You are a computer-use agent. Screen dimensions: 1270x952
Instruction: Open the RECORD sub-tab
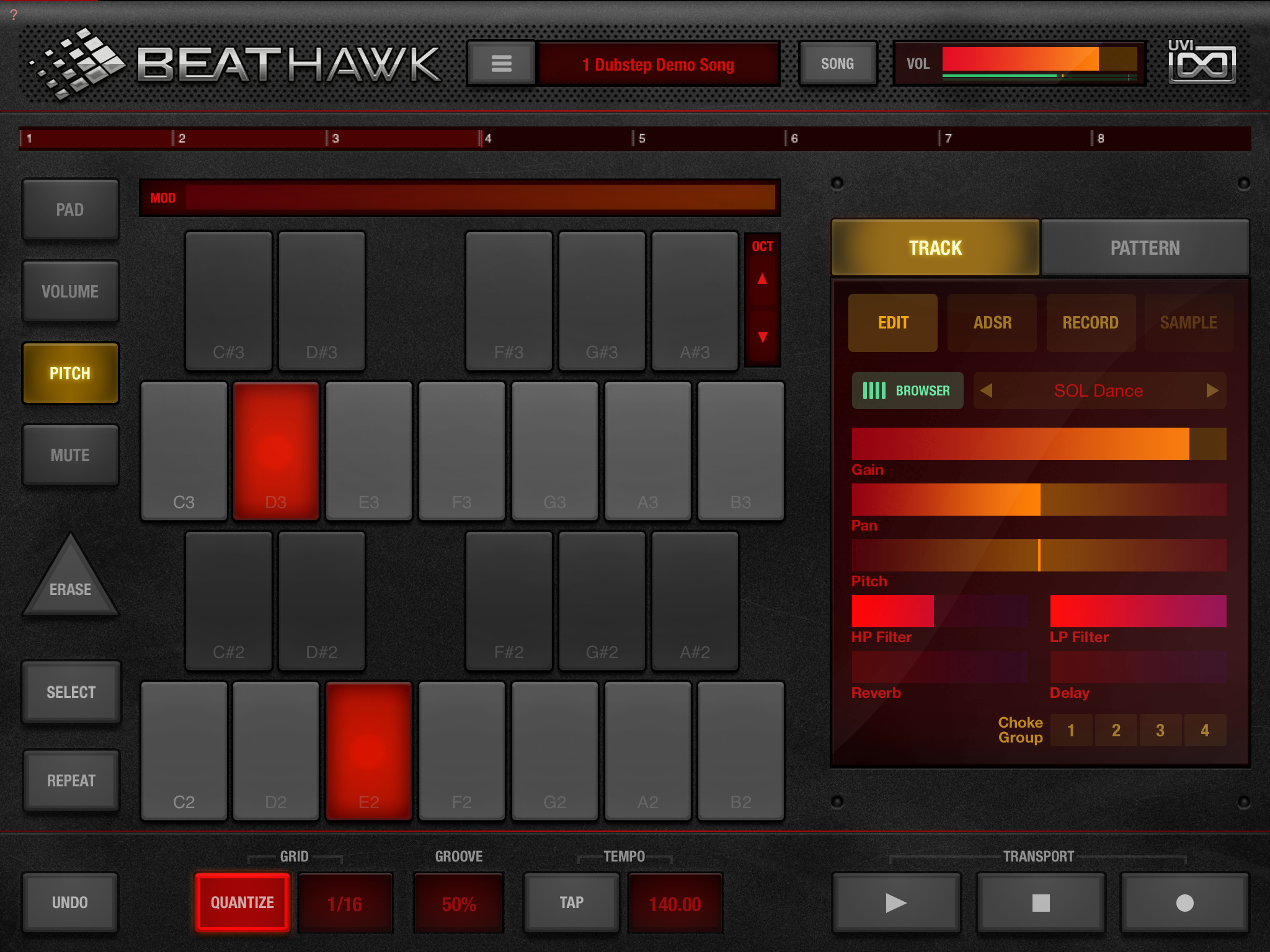click(x=1091, y=322)
